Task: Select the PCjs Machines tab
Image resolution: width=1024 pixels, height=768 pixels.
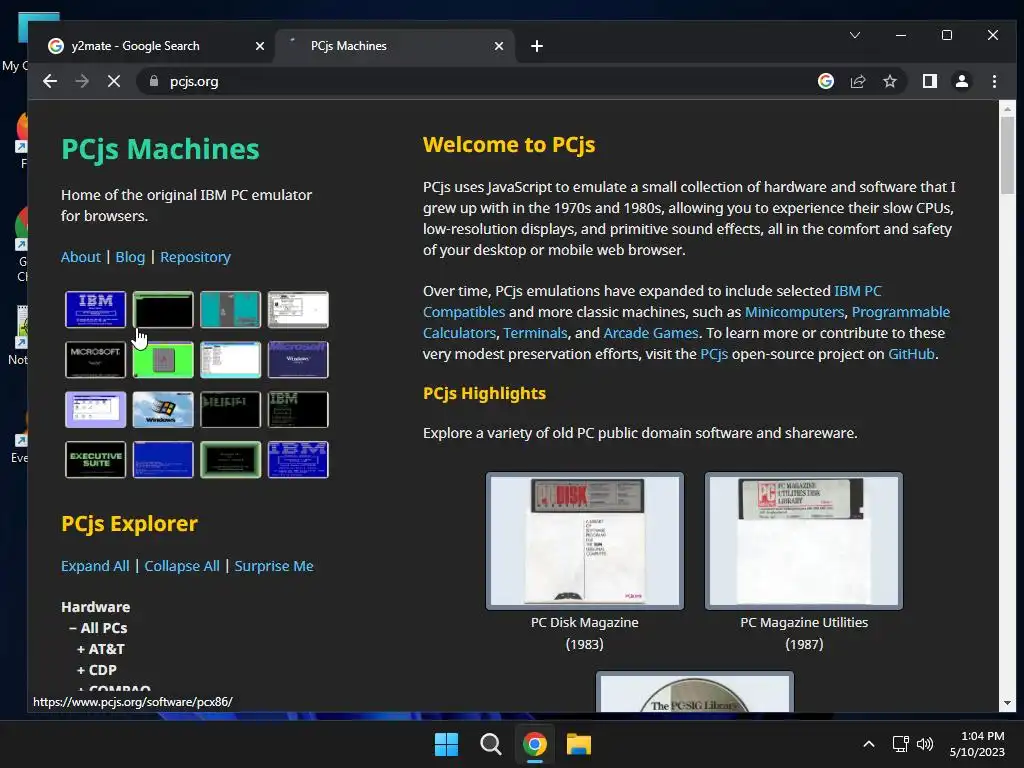Action: pos(395,46)
